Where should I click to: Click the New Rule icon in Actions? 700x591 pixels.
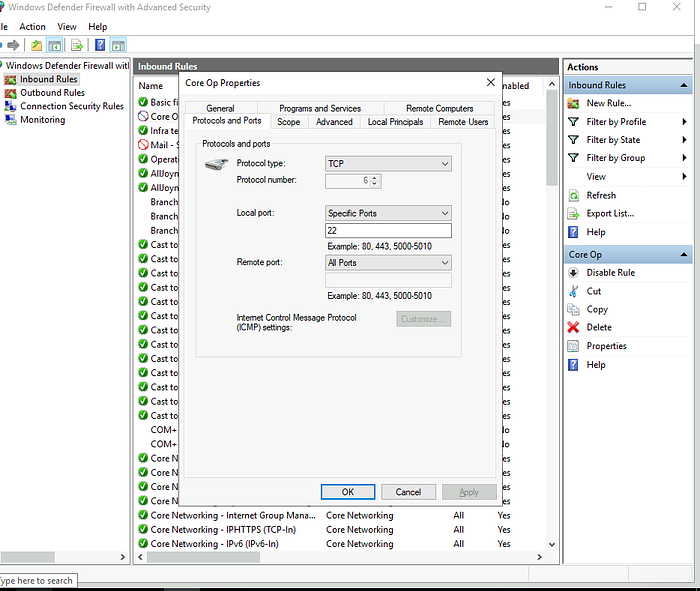pos(573,104)
